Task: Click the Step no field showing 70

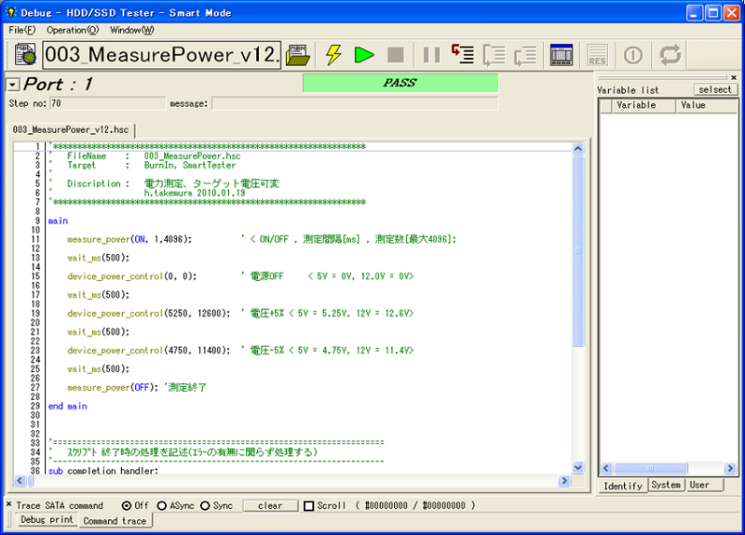Action: tap(108, 103)
